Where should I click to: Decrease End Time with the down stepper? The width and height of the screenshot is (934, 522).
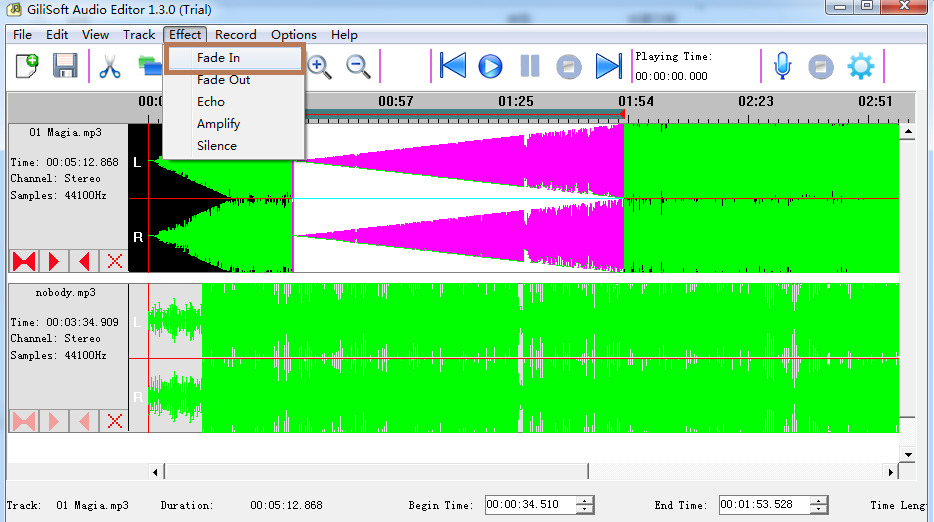[819, 509]
